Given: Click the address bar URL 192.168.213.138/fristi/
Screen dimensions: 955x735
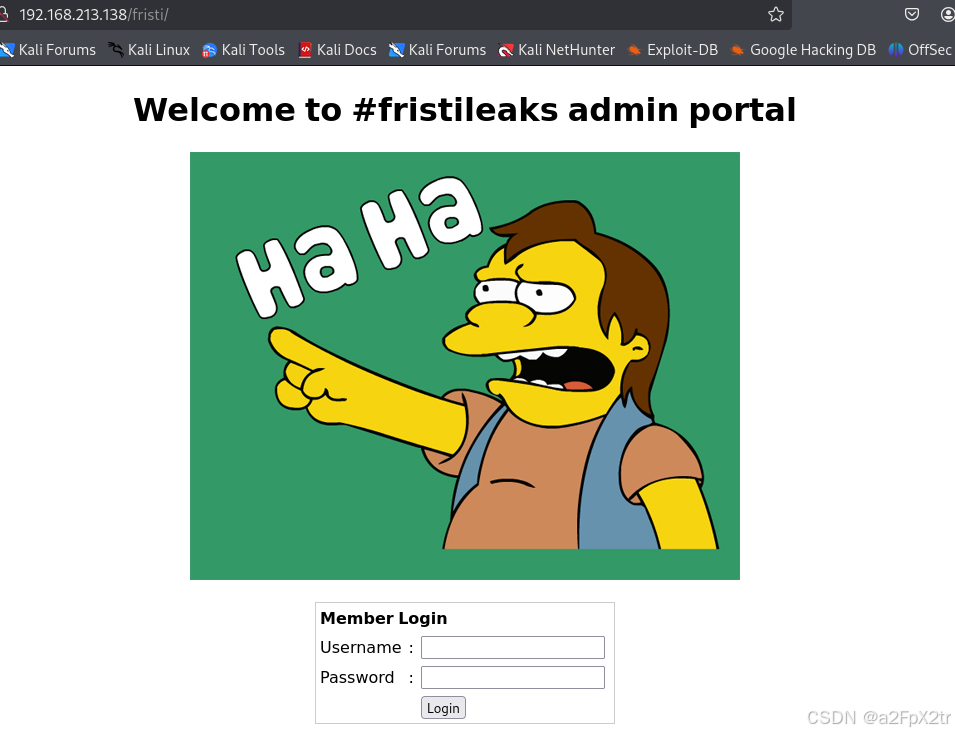Looking at the screenshot, I should tap(94, 15).
